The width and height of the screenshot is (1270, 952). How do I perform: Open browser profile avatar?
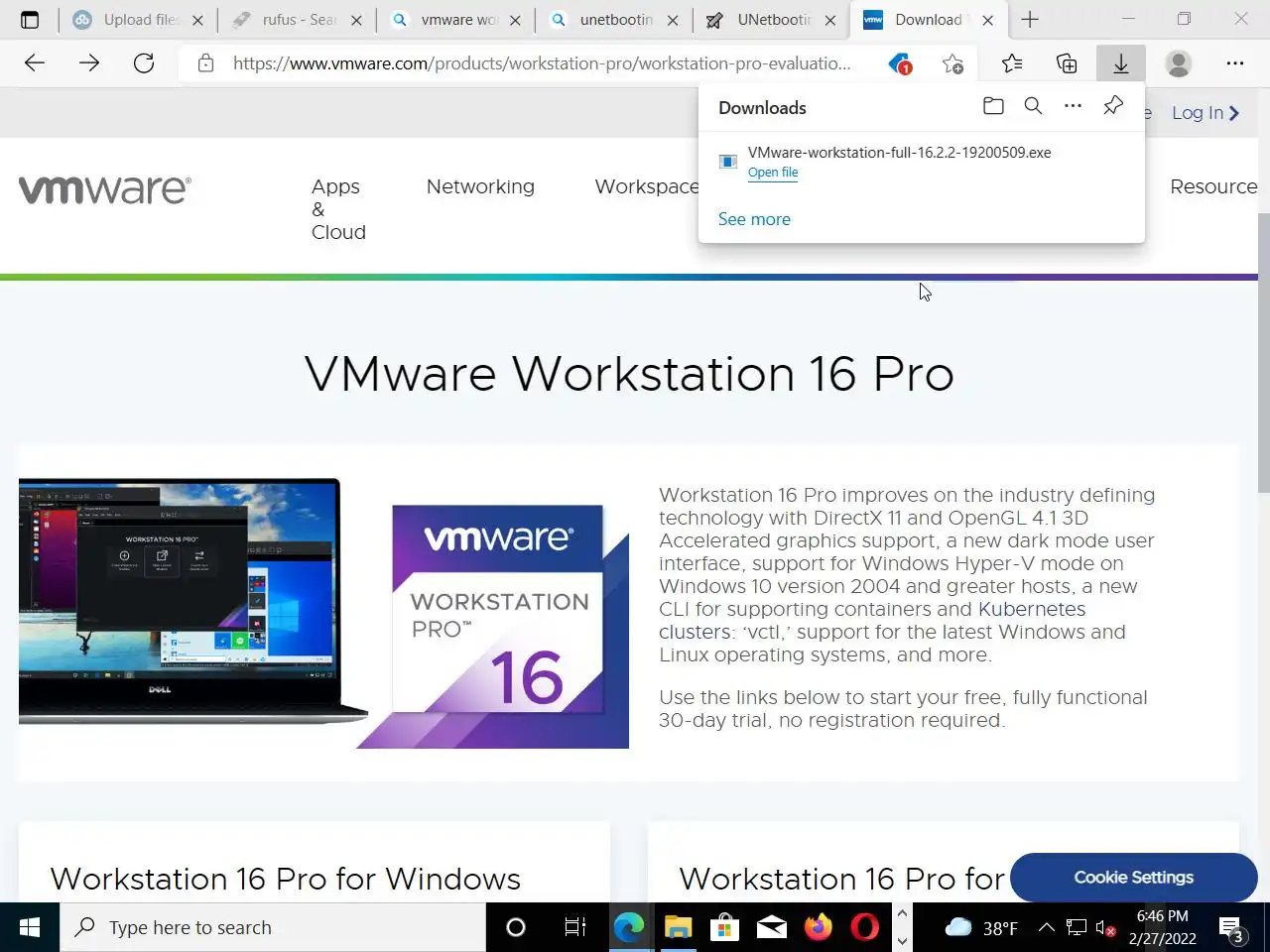coord(1179,63)
